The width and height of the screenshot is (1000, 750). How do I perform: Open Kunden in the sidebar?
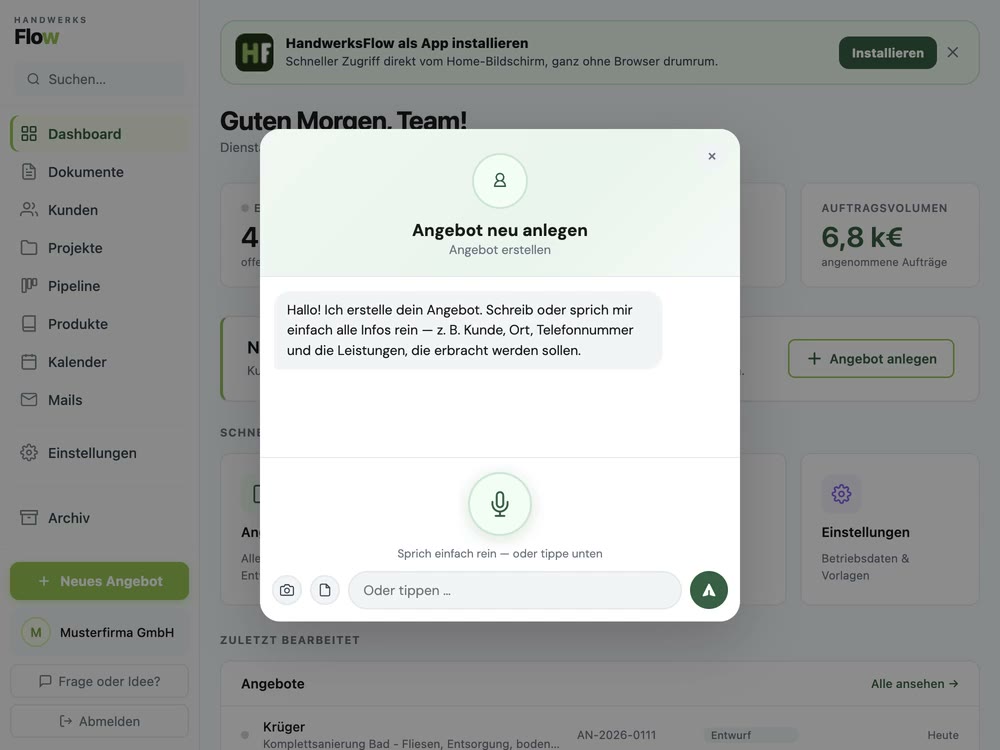pos(99,210)
